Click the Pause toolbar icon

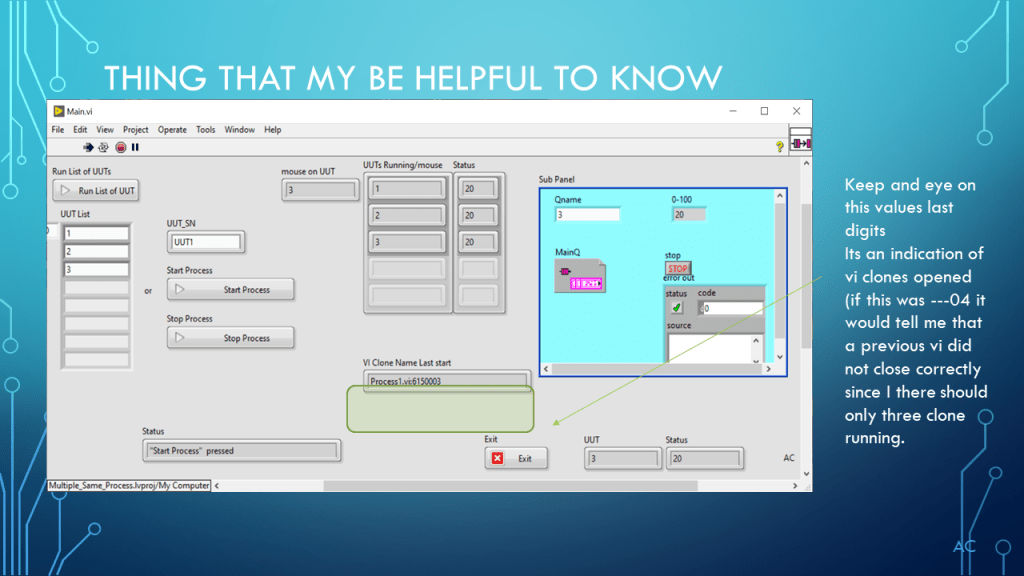[135, 147]
